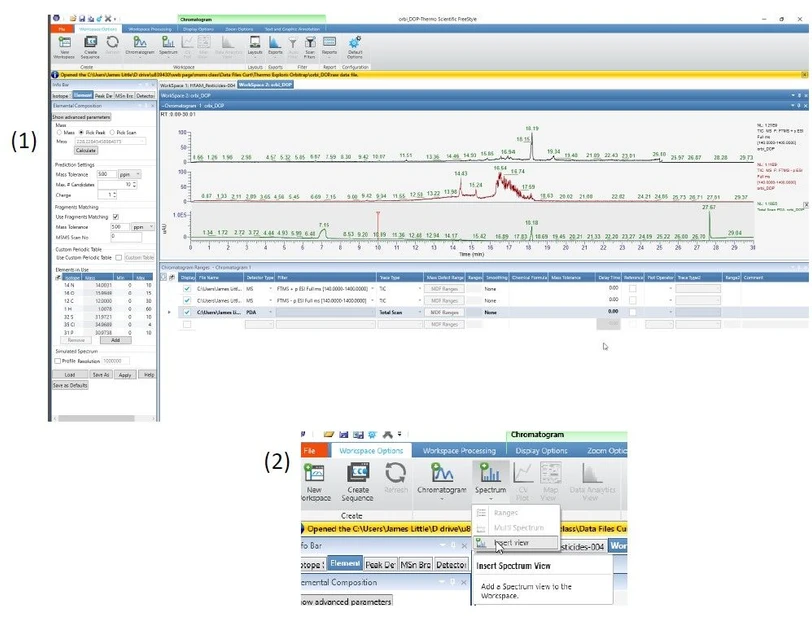
Task: Select the Pick Scan radio button
Action: [112, 133]
